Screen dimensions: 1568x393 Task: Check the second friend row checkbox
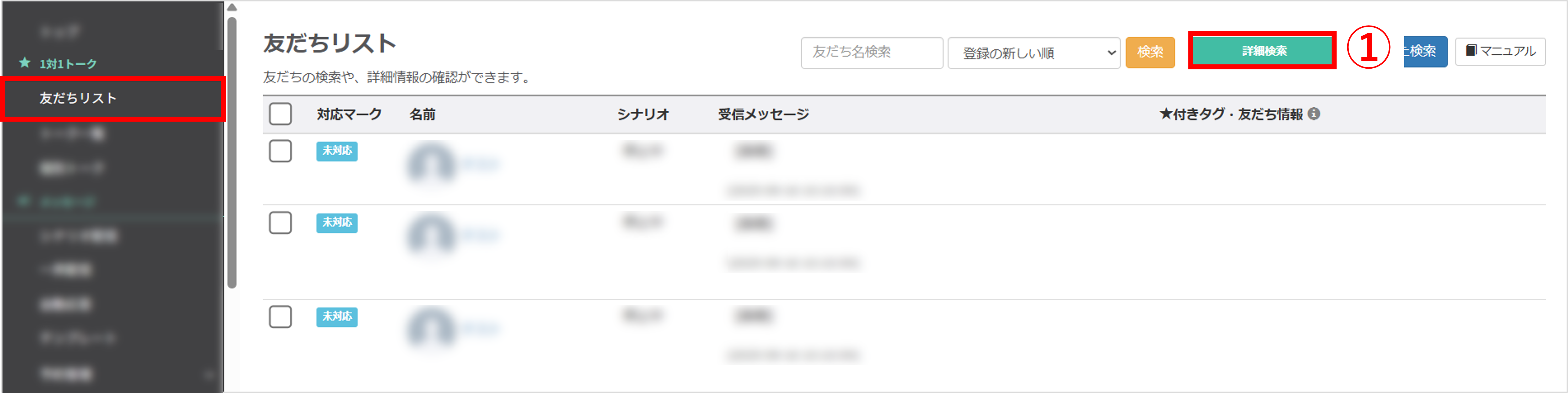pyautogui.click(x=280, y=222)
